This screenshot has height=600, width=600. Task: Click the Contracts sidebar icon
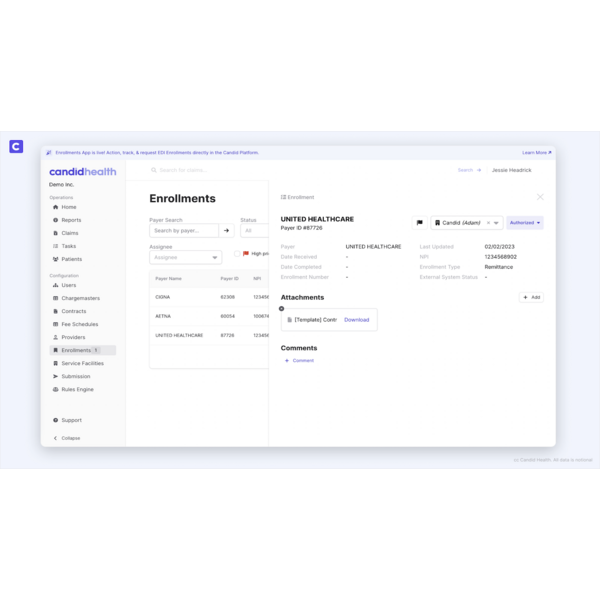click(x=55, y=311)
